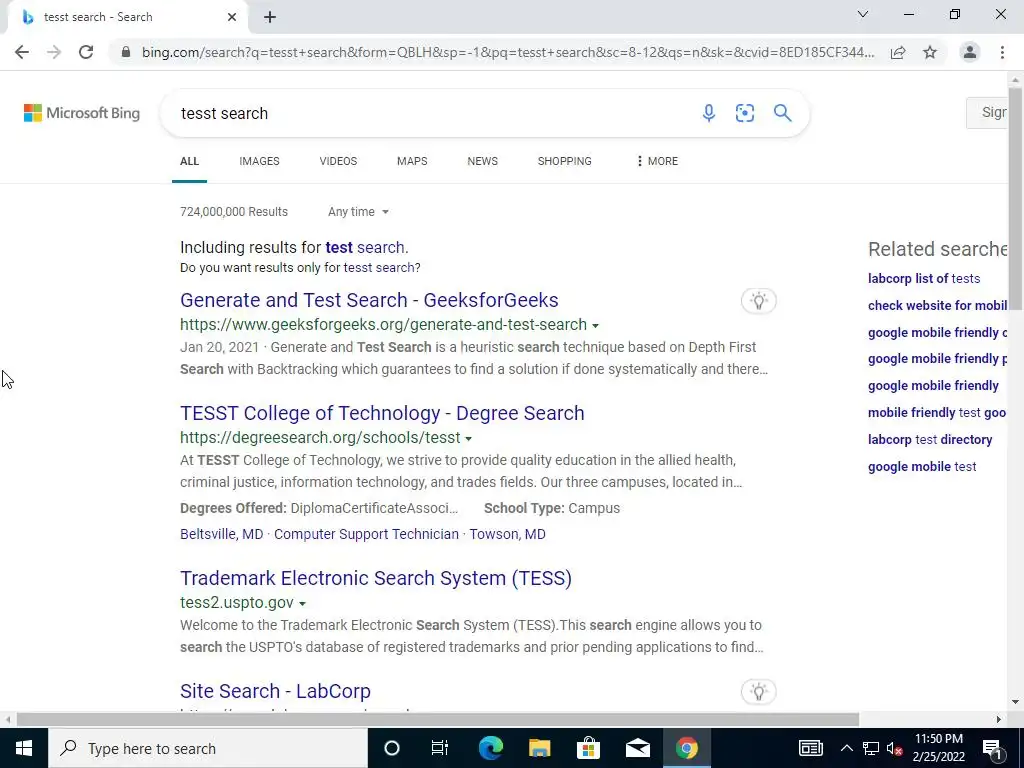Click the browser back arrow
The height and width of the screenshot is (768, 1024).
click(22, 52)
